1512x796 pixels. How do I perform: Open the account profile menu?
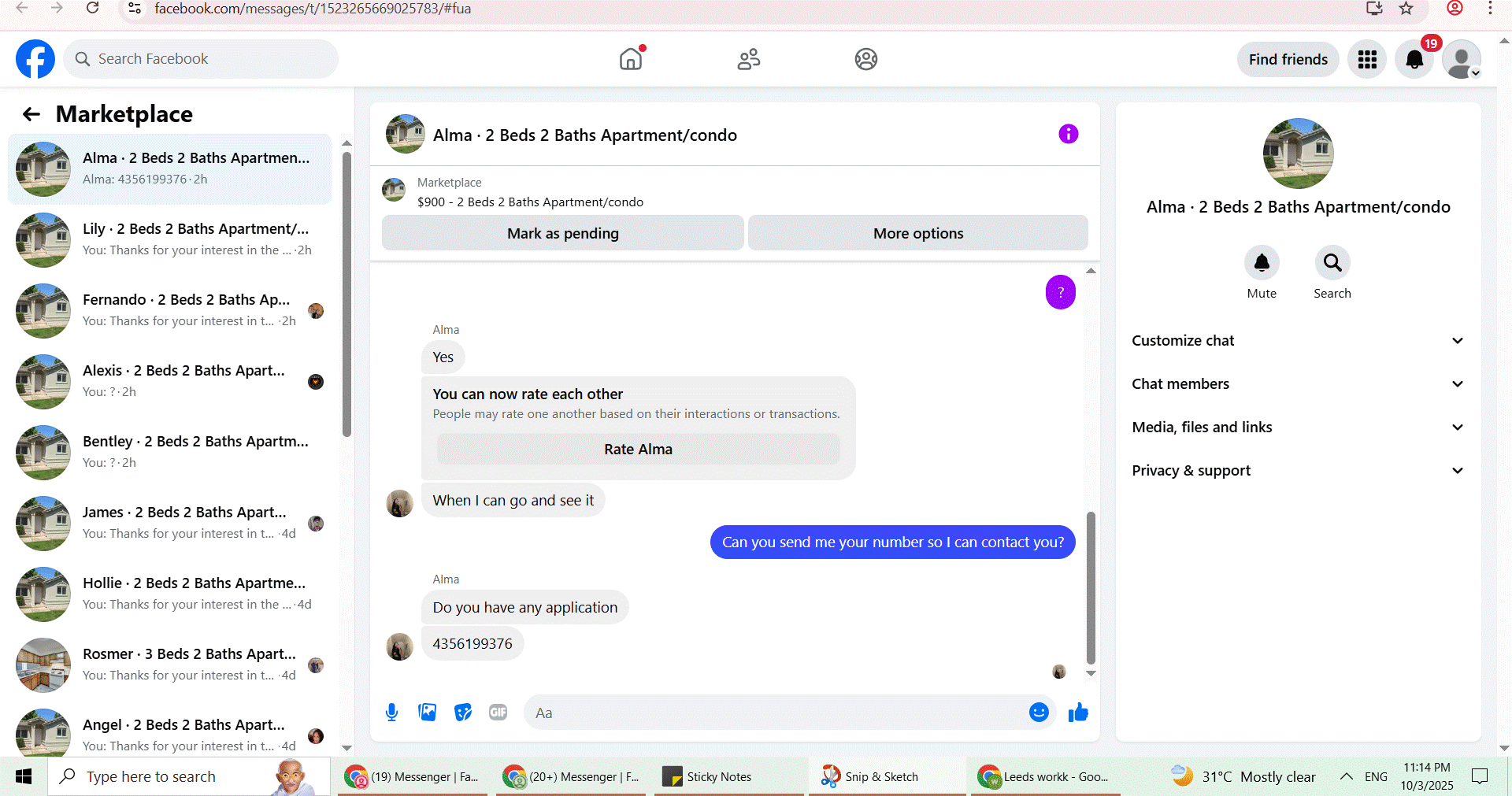point(1462,59)
